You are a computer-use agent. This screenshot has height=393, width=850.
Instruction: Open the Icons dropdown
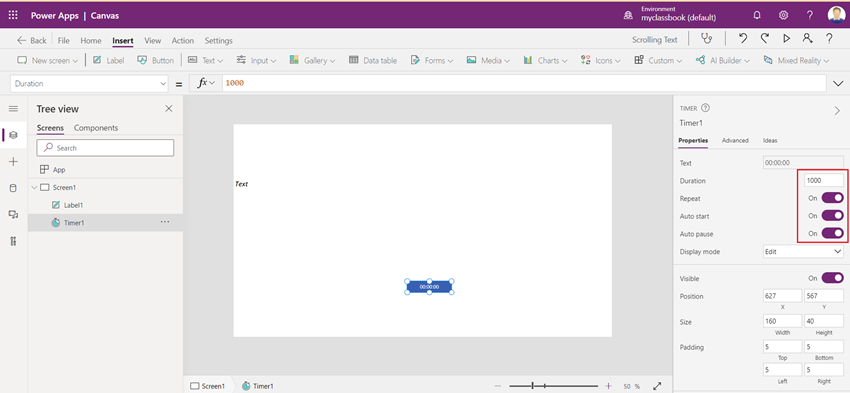click(x=601, y=61)
